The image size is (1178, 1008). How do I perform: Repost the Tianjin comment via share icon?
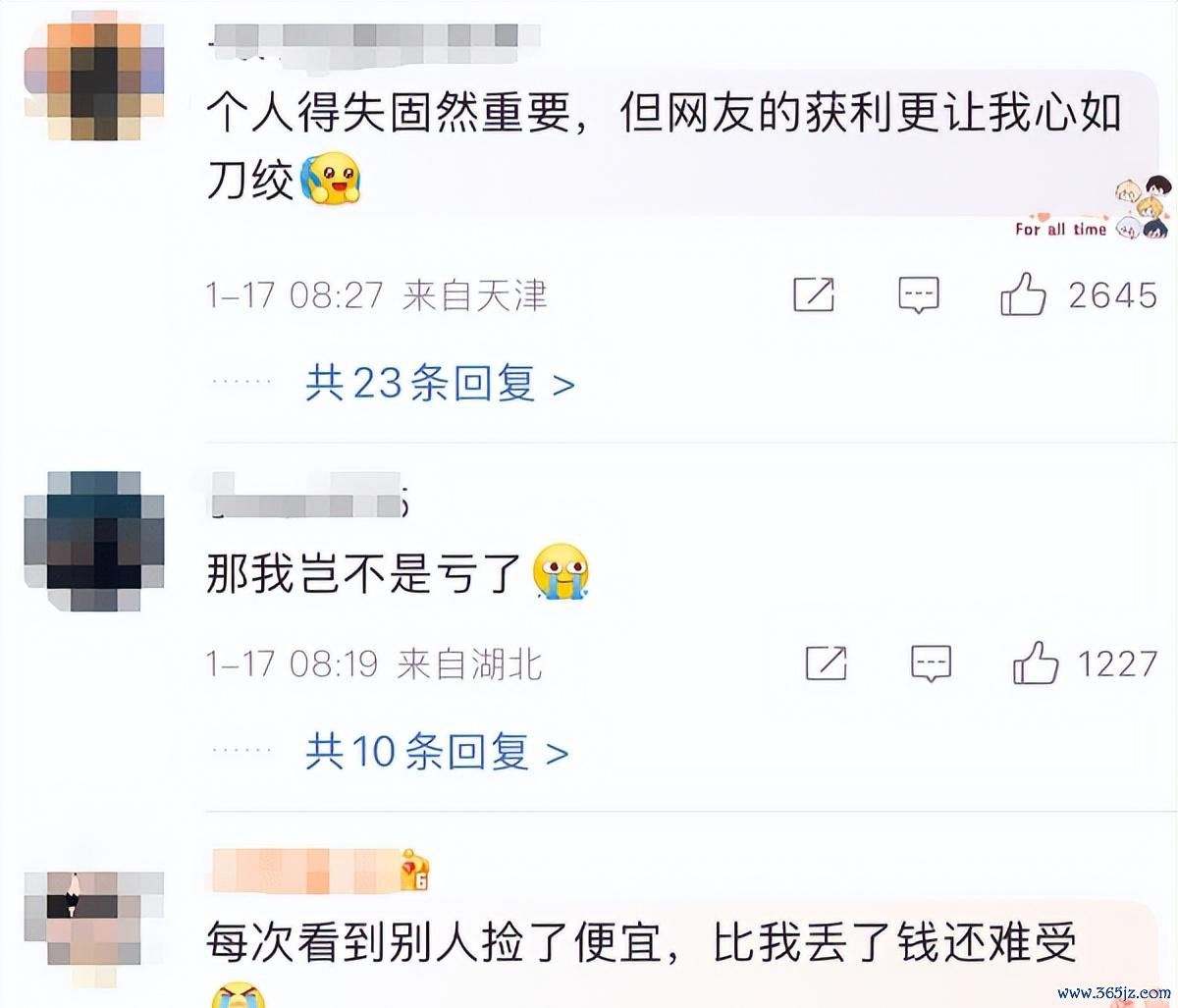[x=813, y=294]
